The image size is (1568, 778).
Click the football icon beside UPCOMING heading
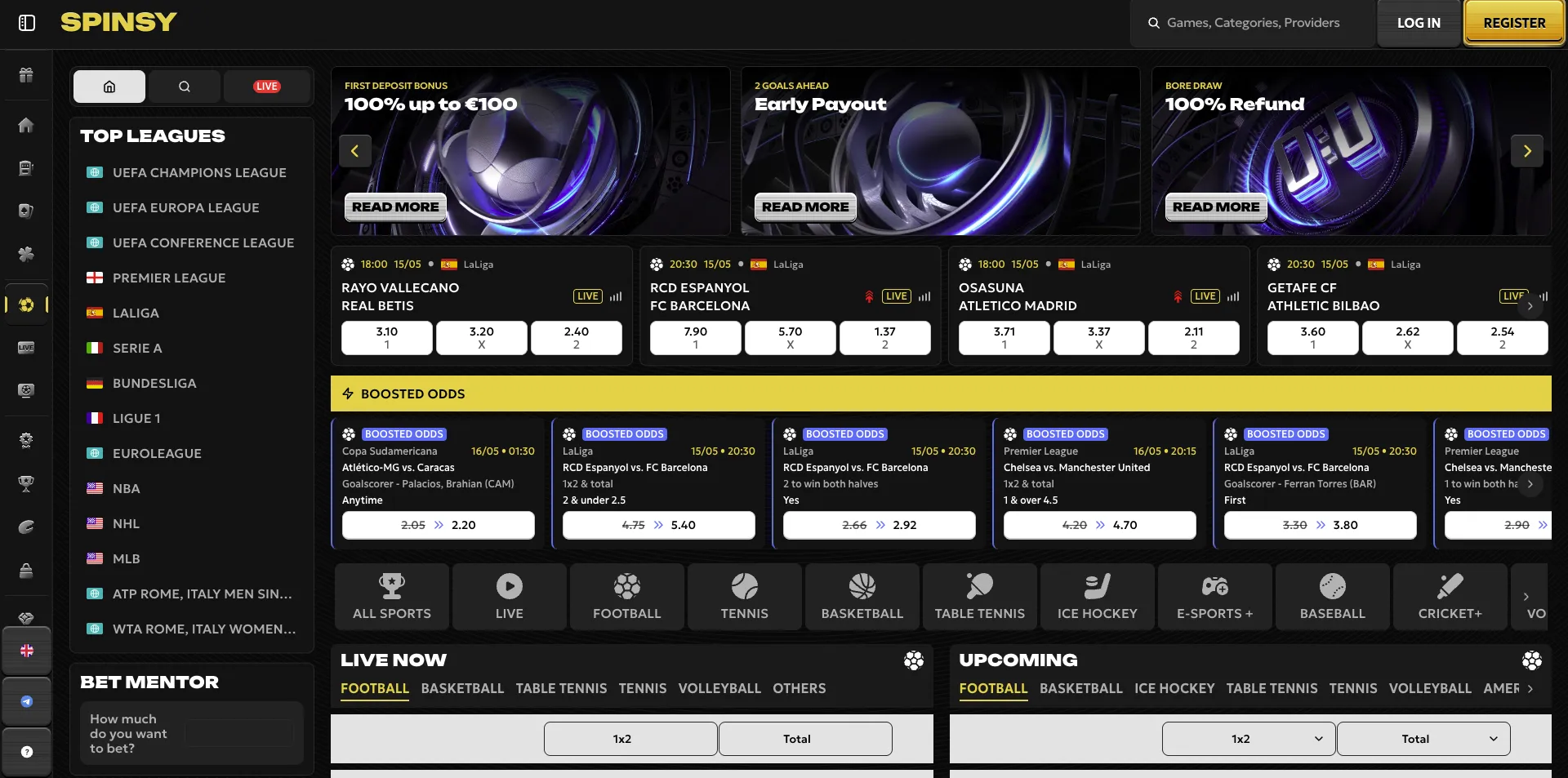coord(1532,660)
